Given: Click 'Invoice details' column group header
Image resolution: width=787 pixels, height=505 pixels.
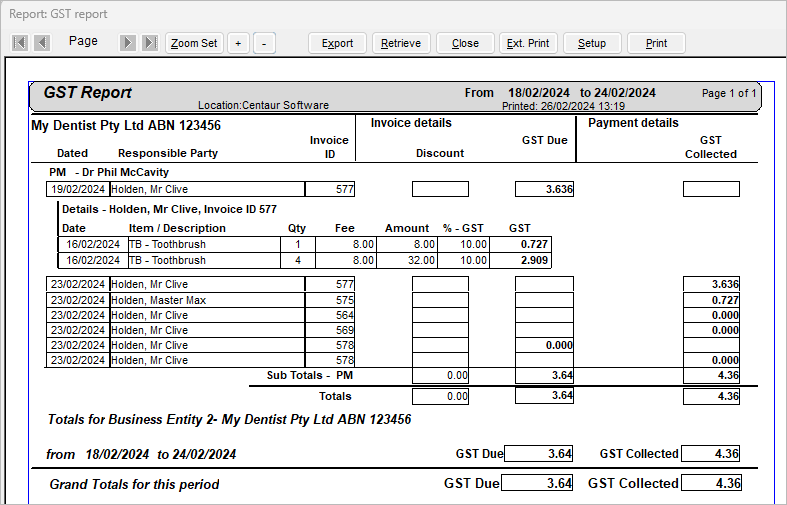Looking at the screenshot, I should pos(411,123).
